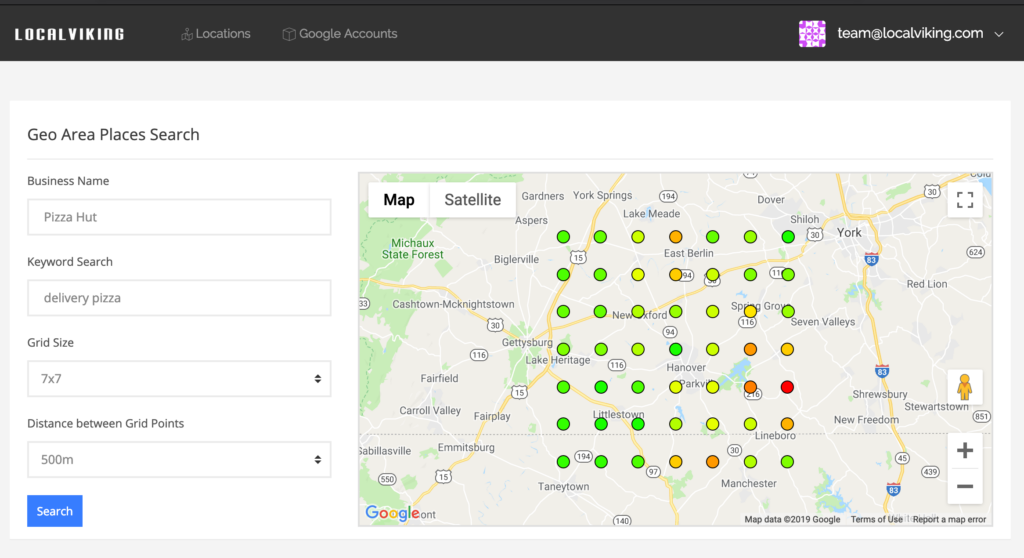
Task: Focus the Keyword Search input field
Action: (179, 298)
